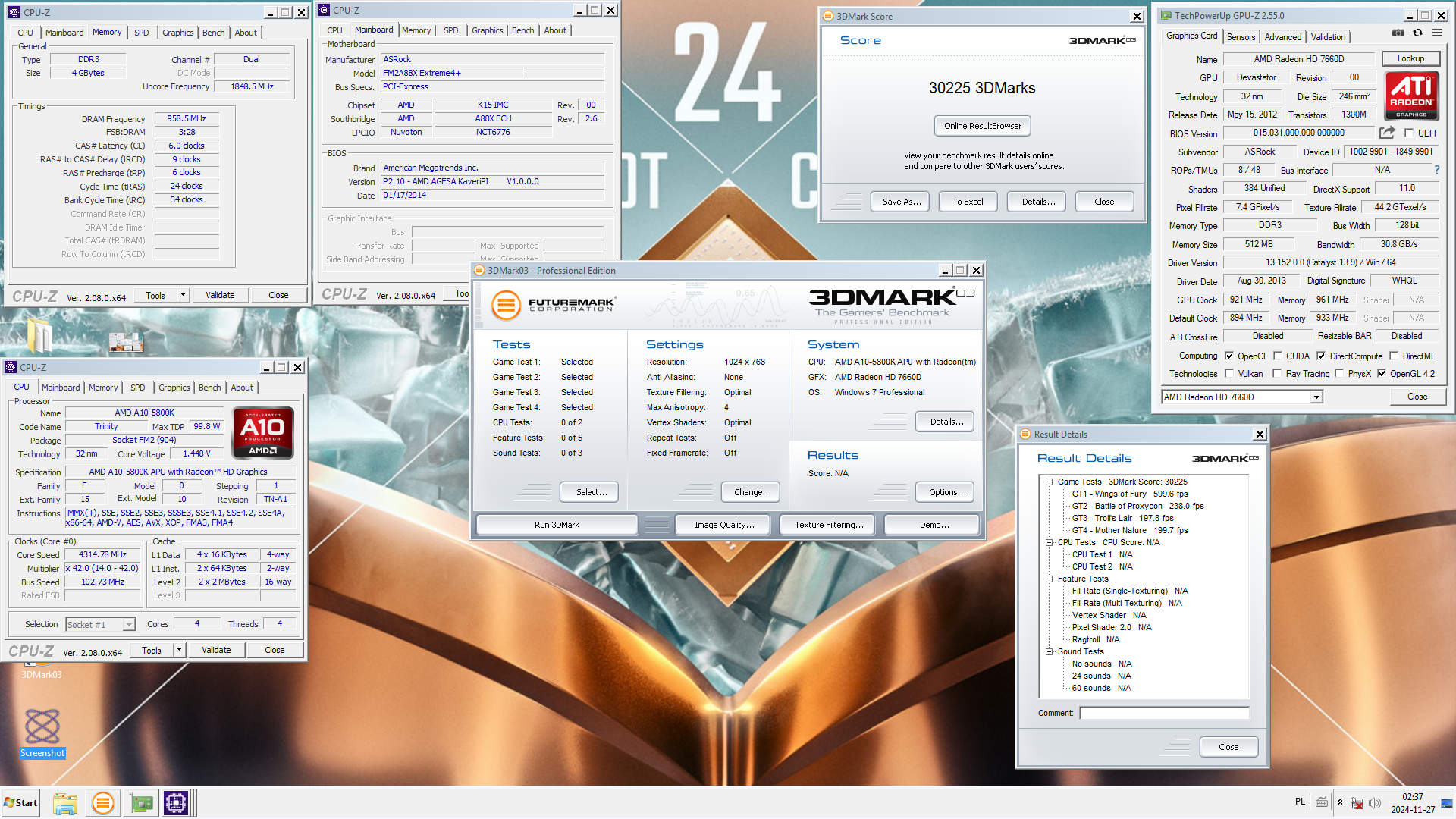Open the Tools dropdown arrow in the Memory tab window
Image resolution: width=1456 pixels, height=819 pixels.
(183, 295)
